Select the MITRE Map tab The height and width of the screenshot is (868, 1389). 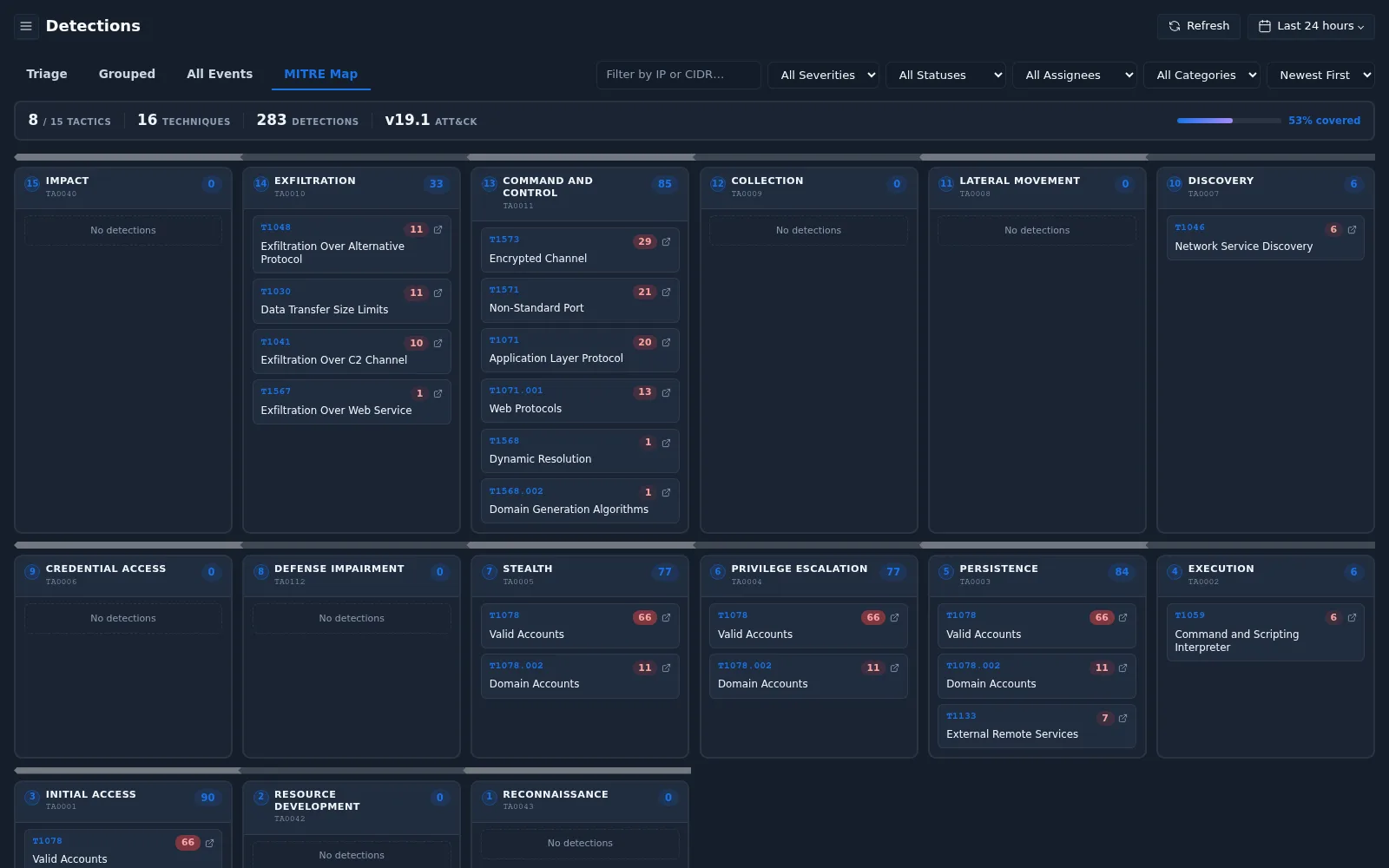pos(321,74)
